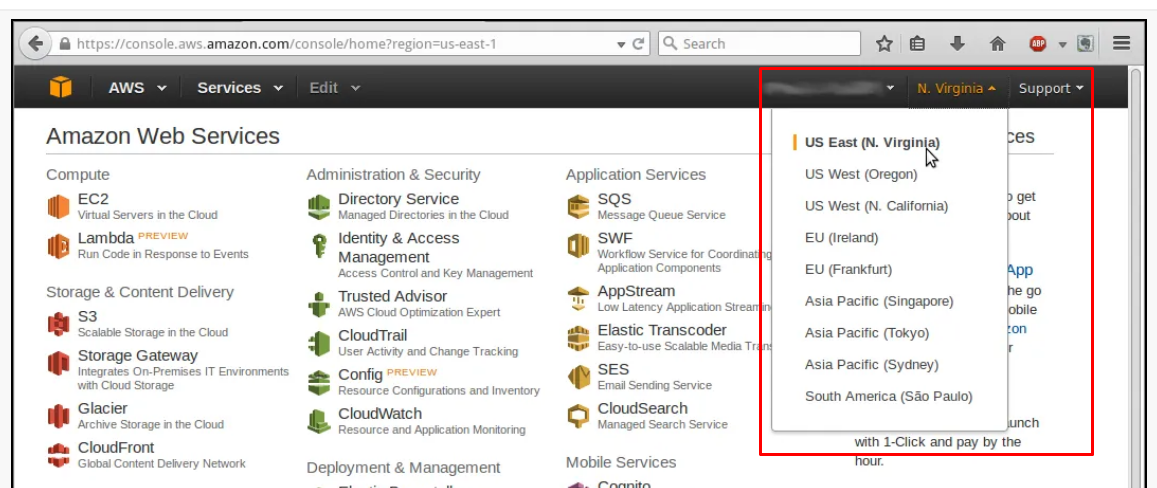This screenshot has width=1157, height=488.
Task: Open the browser hamburger menu
Action: pos(1122,44)
